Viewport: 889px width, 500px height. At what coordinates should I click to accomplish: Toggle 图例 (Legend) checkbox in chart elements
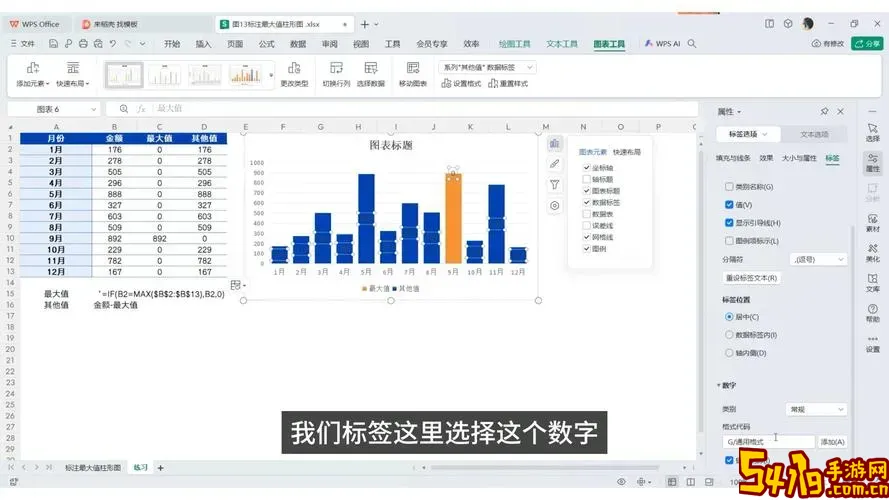pyautogui.click(x=587, y=249)
